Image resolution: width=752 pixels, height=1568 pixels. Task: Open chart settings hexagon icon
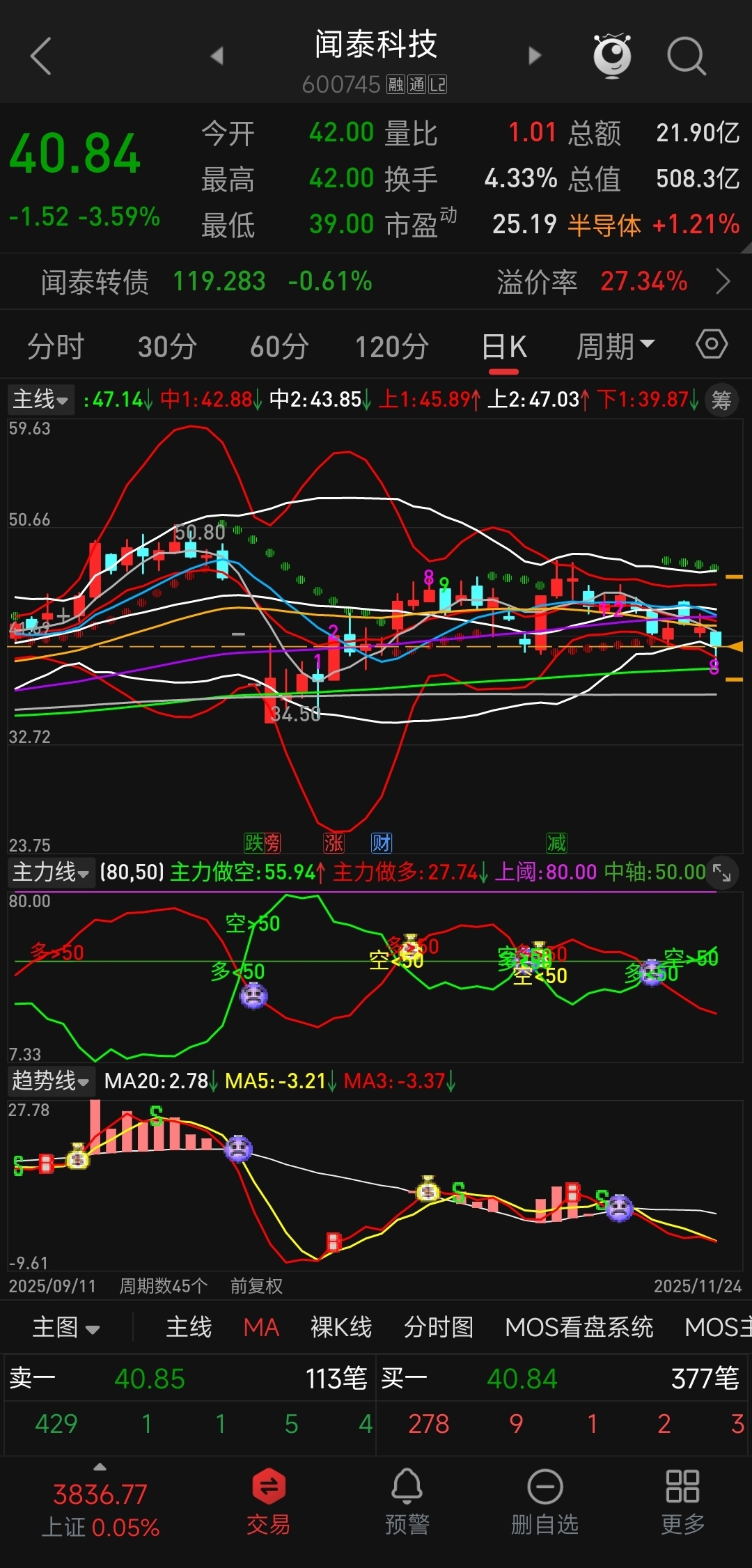coord(712,344)
